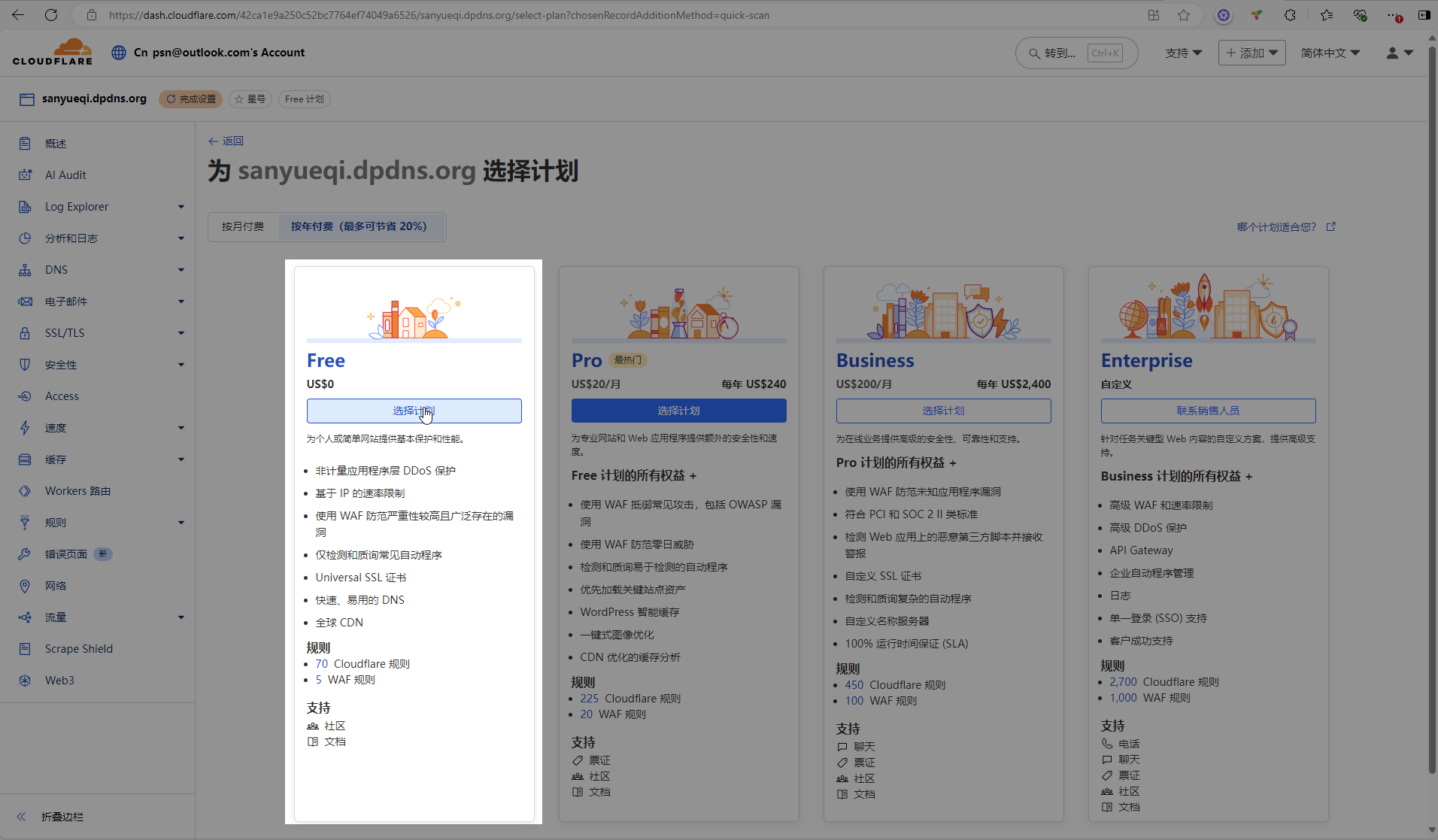
Task: Click the Cloudflare logo
Action: coord(53,53)
